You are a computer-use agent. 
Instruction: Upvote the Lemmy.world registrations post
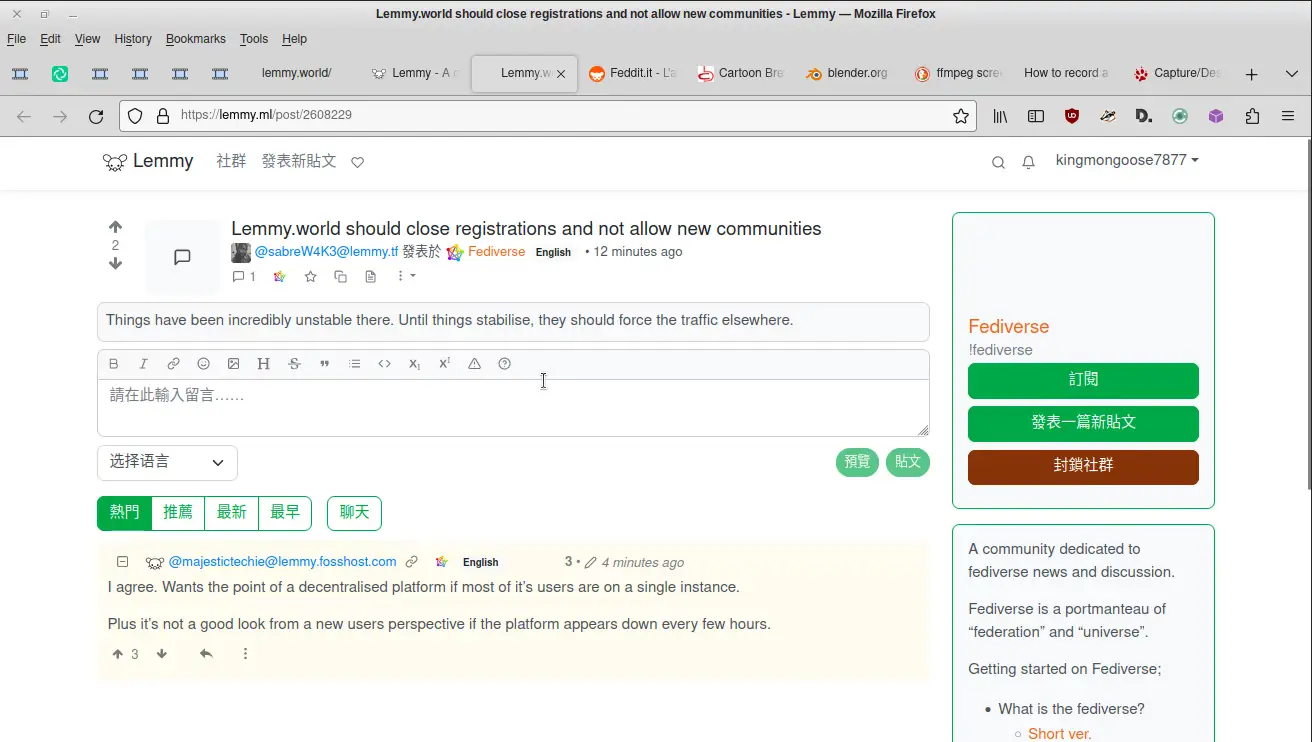point(115,227)
